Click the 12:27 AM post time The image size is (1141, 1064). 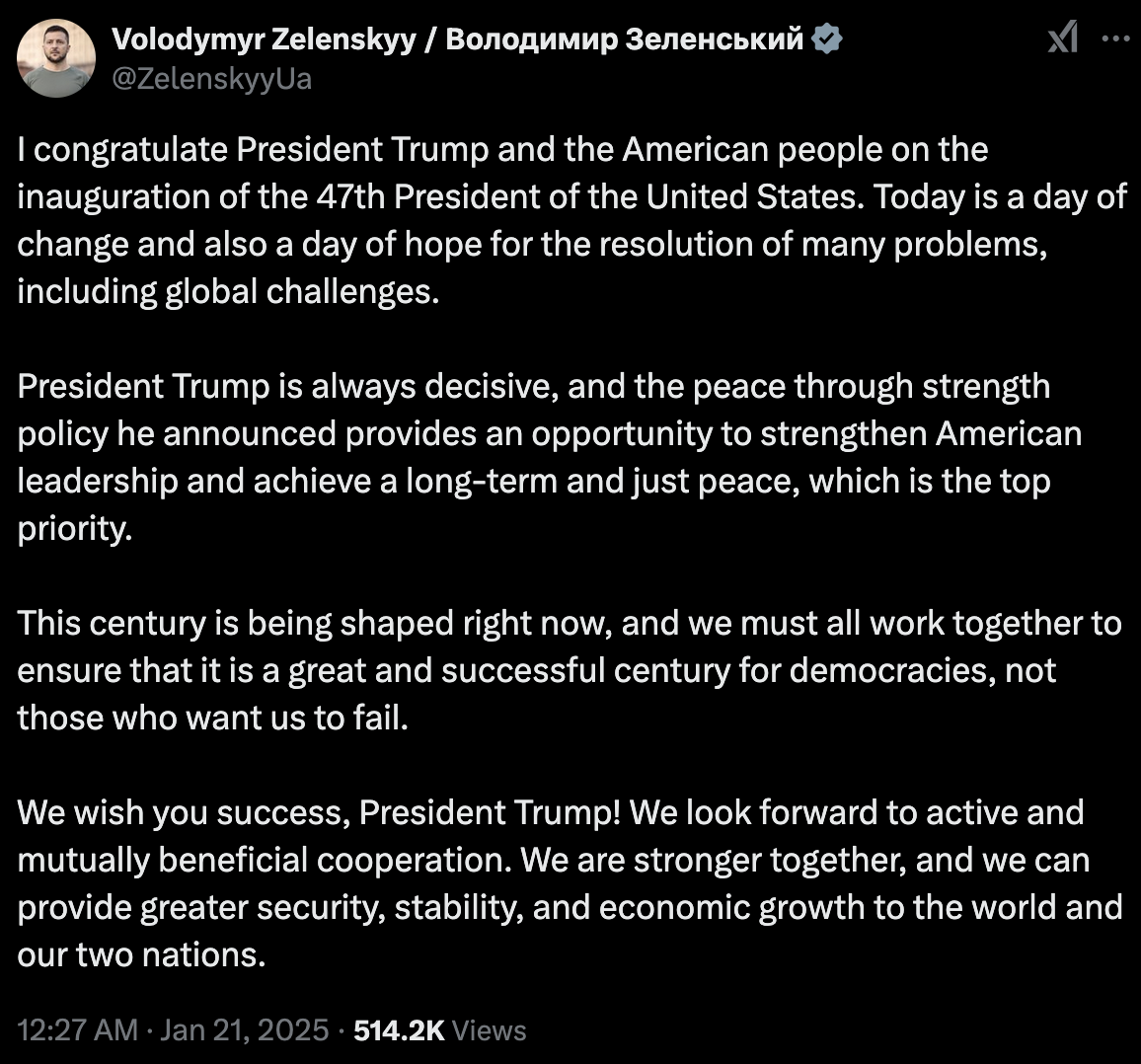tap(77, 1029)
